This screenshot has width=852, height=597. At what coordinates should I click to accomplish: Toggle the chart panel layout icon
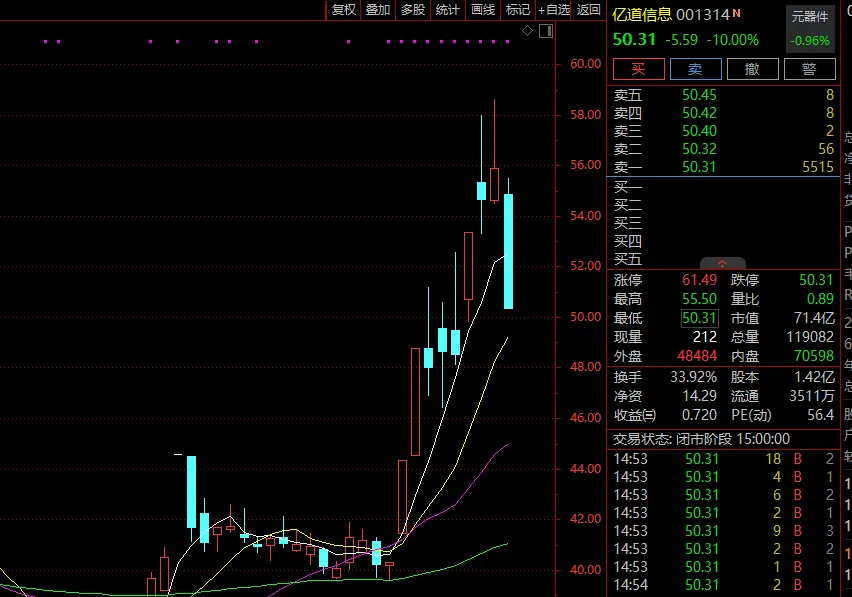(545, 32)
